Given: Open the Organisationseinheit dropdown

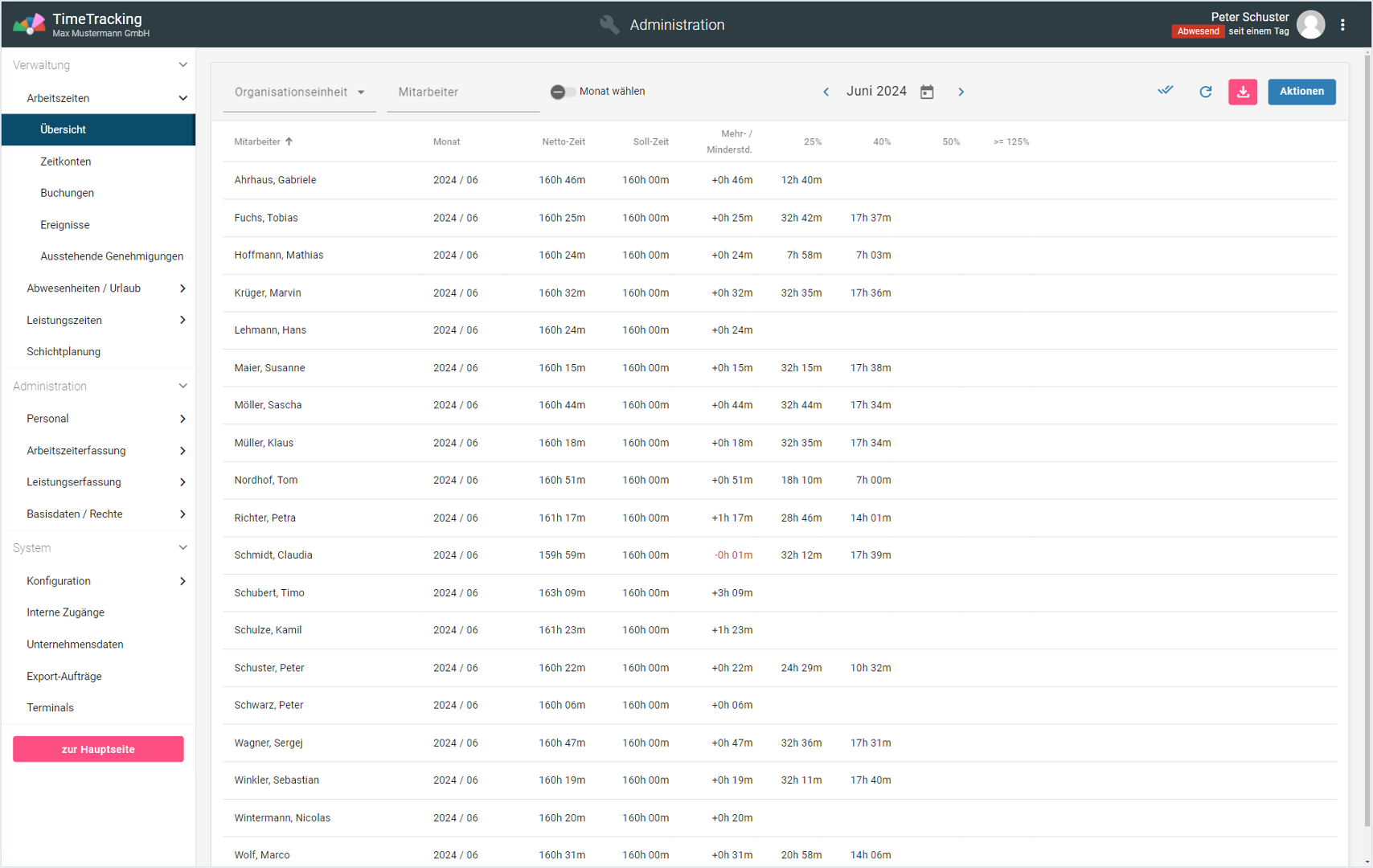Looking at the screenshot, I should click(299, 92).
